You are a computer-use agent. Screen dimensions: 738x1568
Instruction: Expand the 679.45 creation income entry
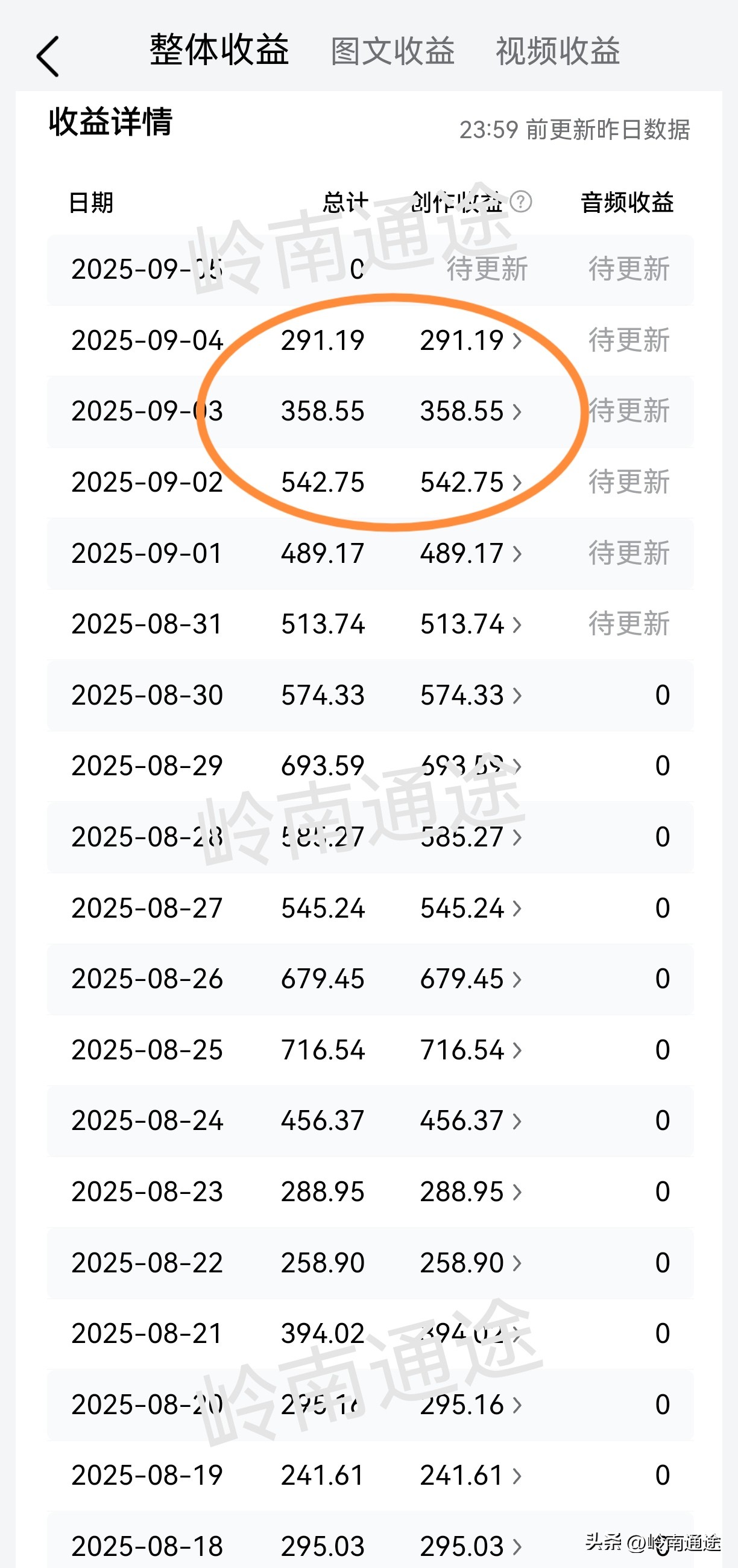[517, 979]
